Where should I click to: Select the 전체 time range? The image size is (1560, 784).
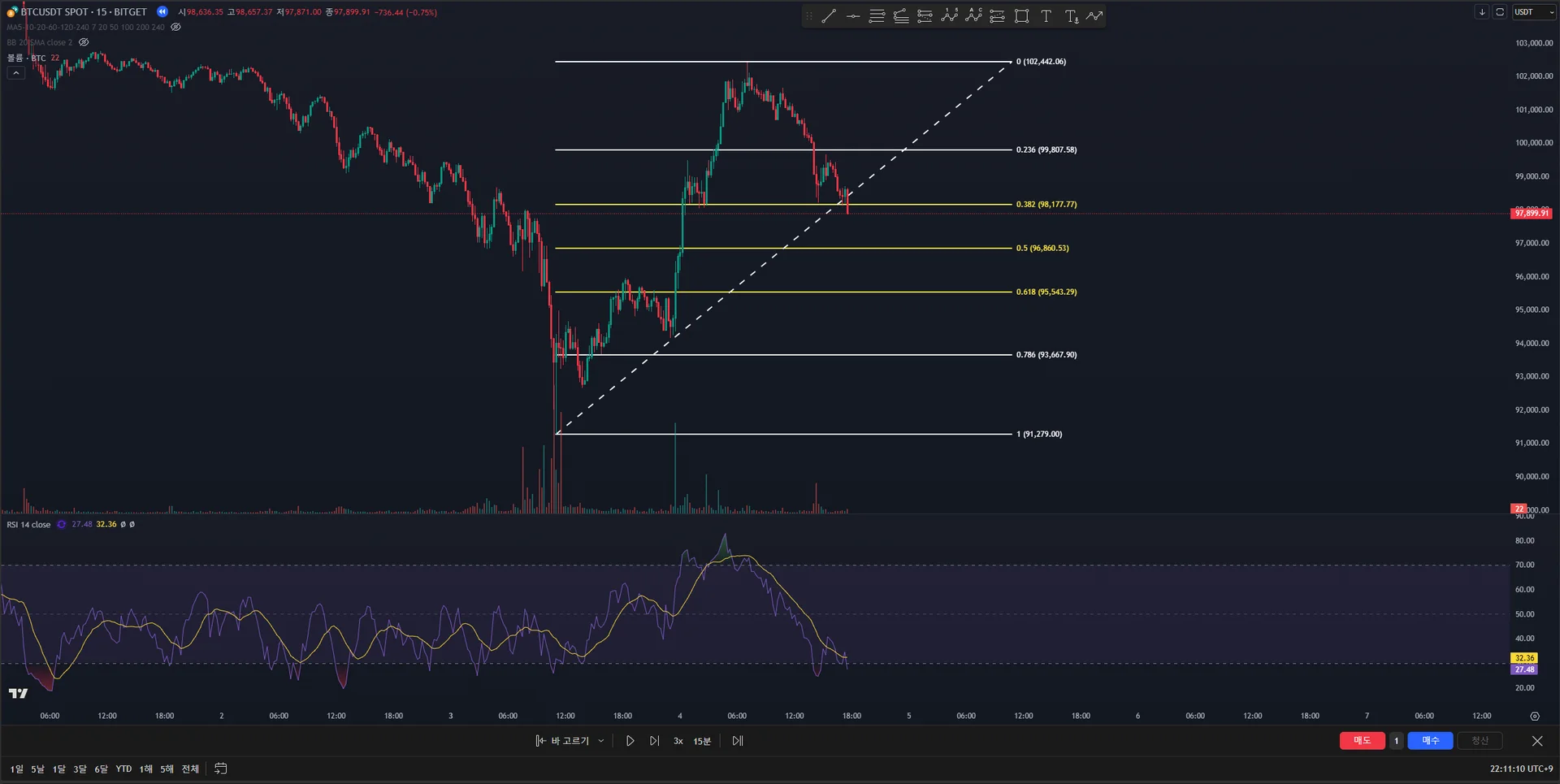click(190, 769)
